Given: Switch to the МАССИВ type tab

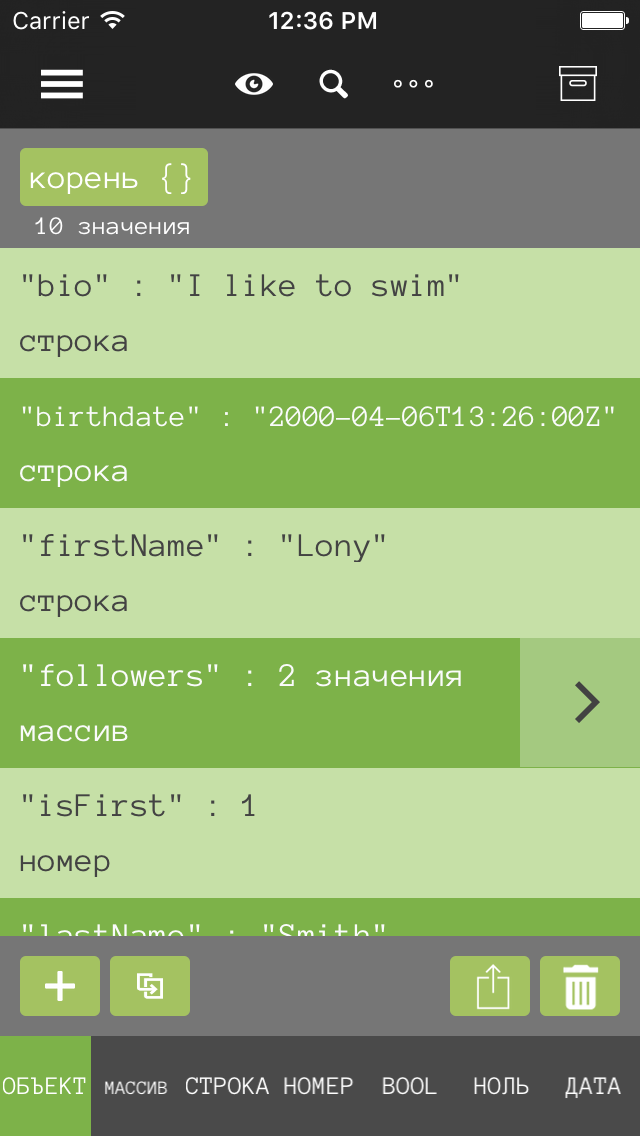Looking at the screenshot, I should [135, 1086].
